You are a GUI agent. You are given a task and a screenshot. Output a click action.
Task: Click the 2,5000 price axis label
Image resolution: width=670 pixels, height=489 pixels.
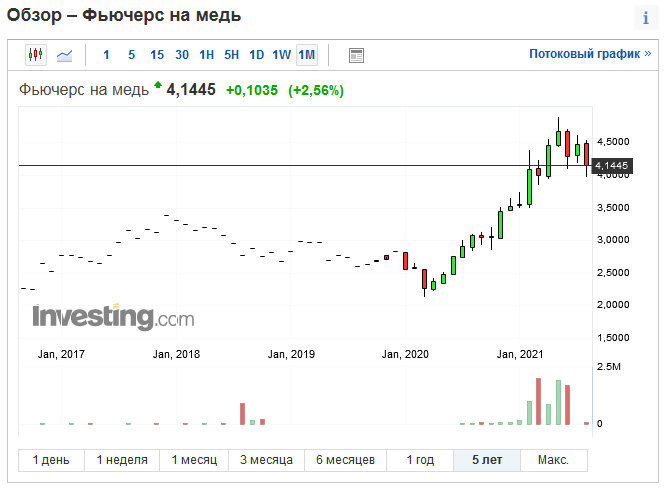click(x=613, y=273)
